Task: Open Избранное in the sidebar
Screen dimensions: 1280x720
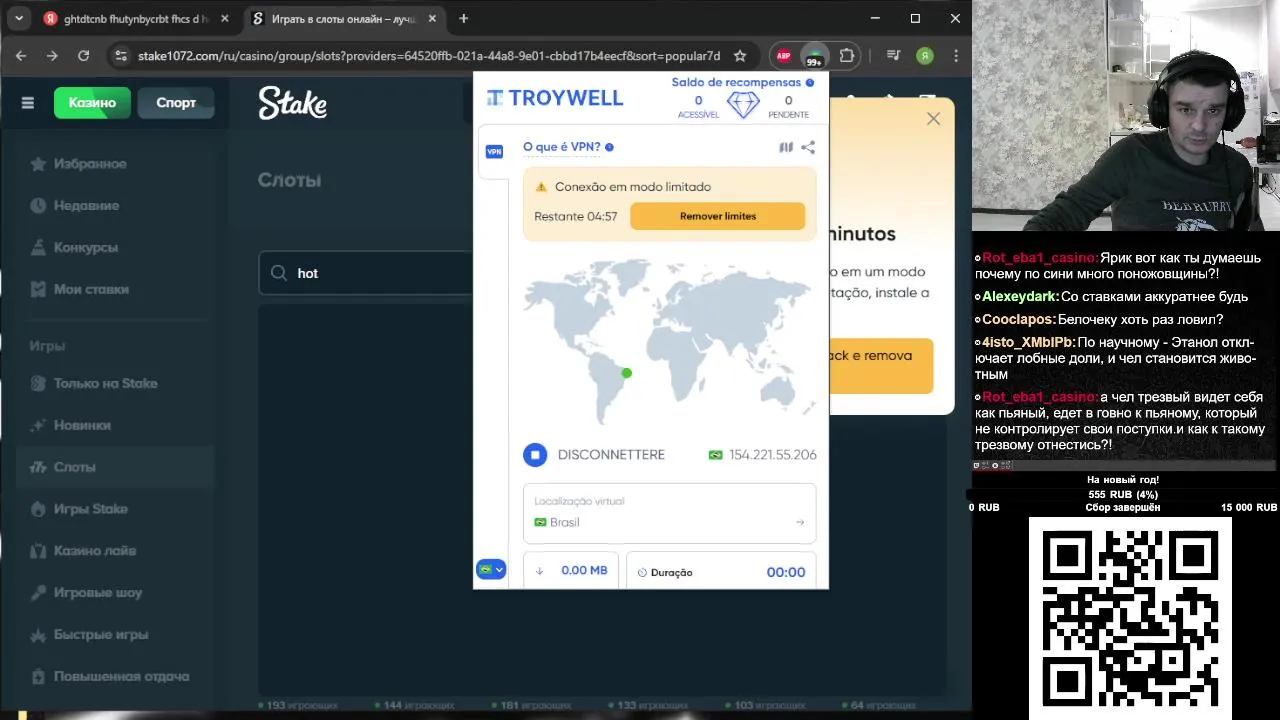Action: (x=115, y=164)
